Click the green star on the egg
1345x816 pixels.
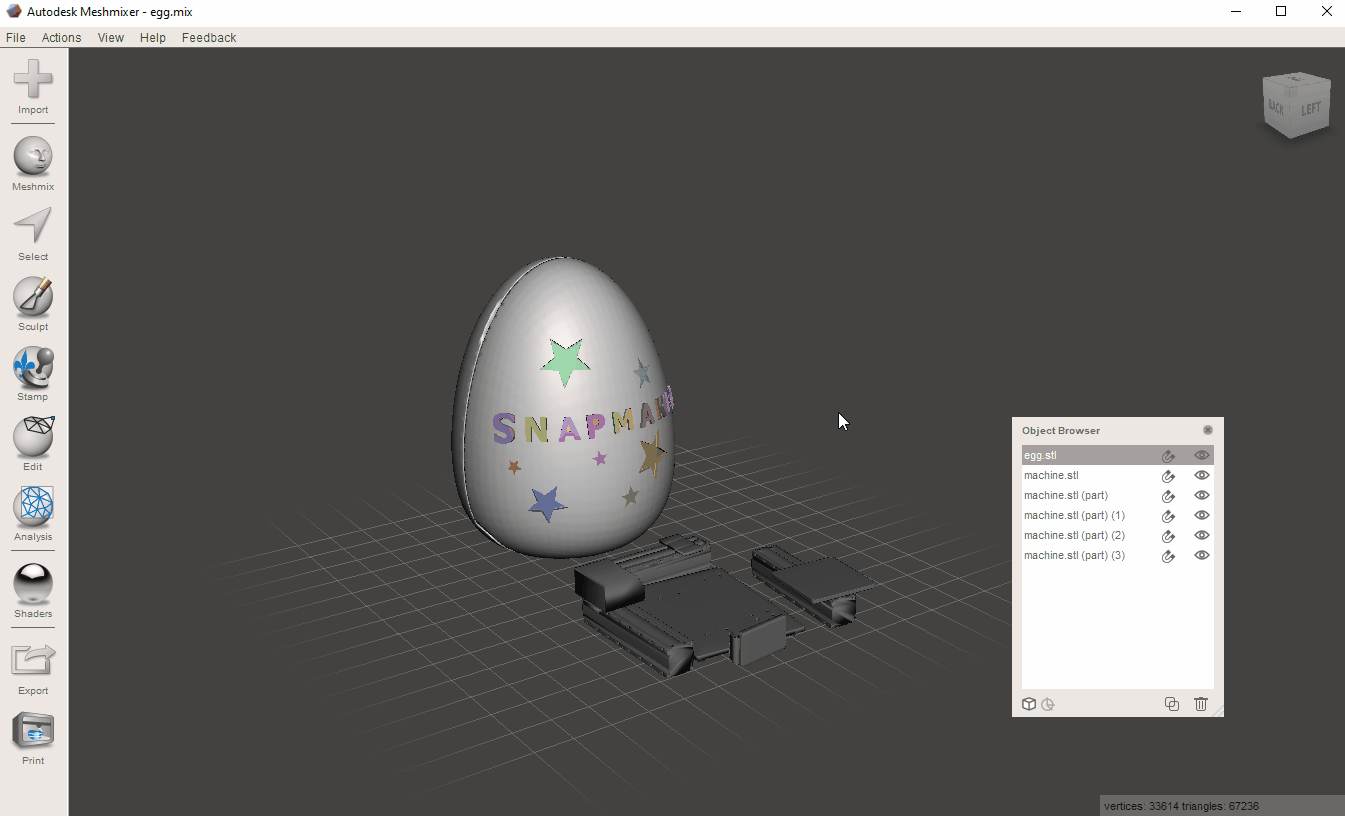[565, 361]
